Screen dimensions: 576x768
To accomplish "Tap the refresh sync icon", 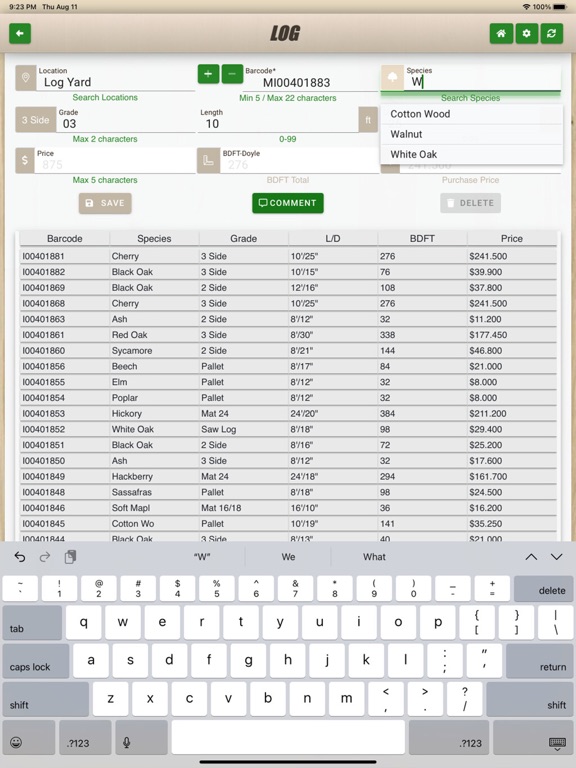I will tap(552, 33).
